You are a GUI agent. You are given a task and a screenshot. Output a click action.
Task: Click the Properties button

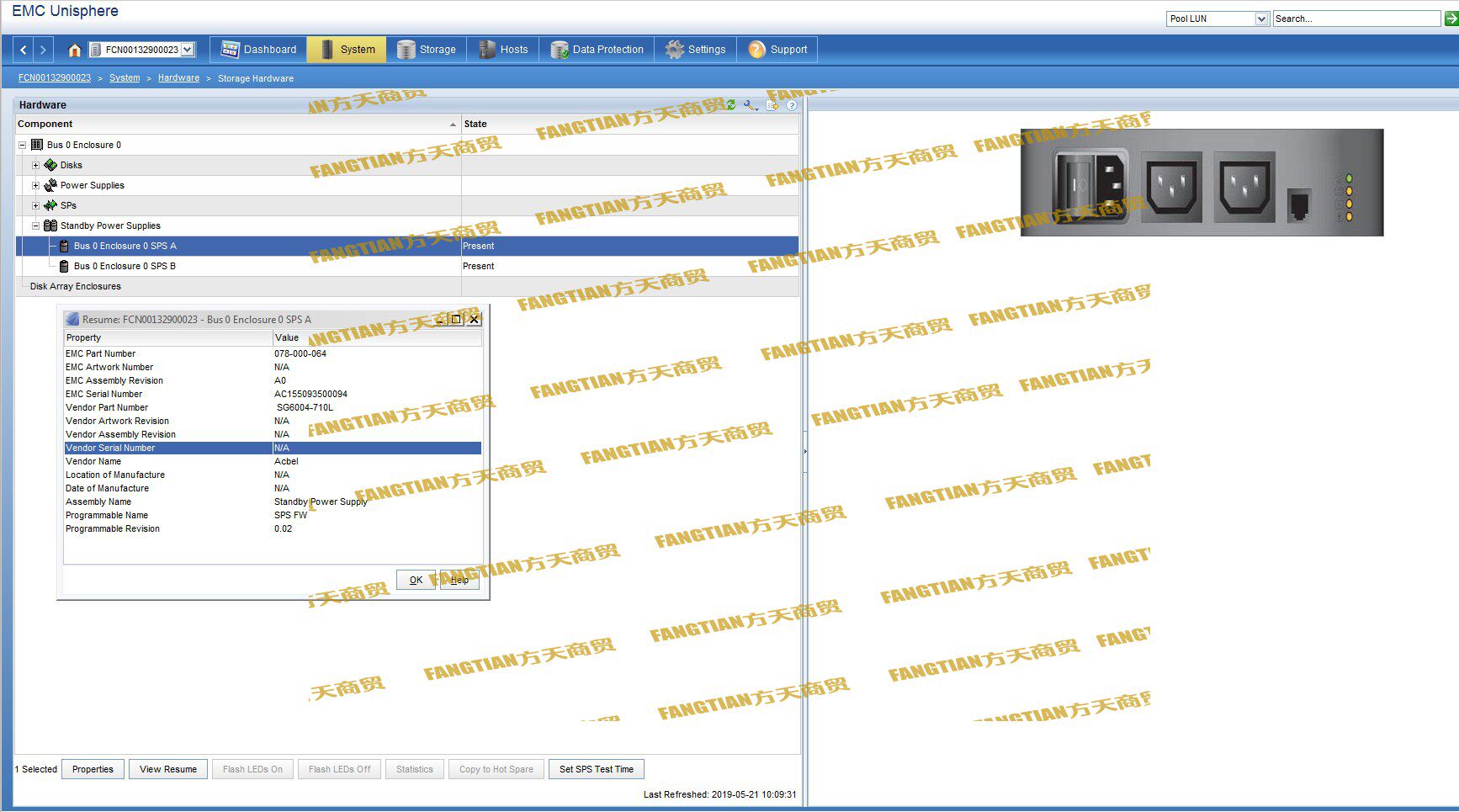[93, 769]
